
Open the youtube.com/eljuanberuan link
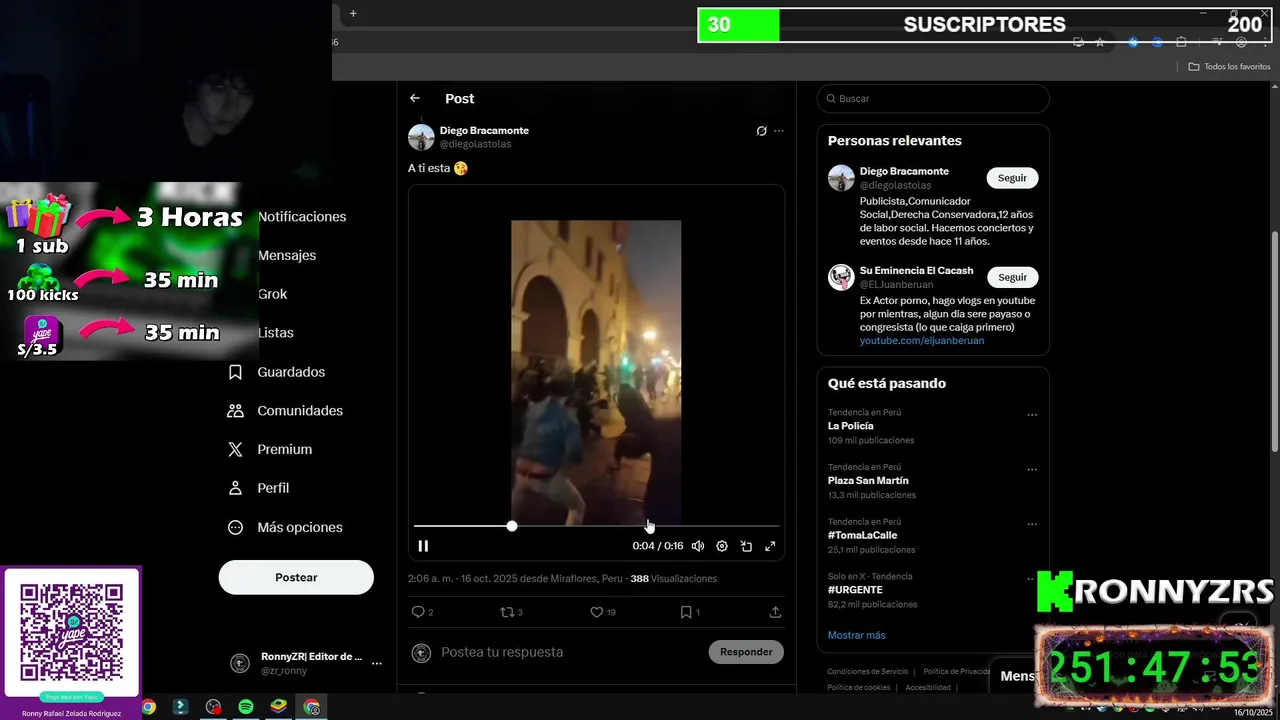[x=922, y=340]
